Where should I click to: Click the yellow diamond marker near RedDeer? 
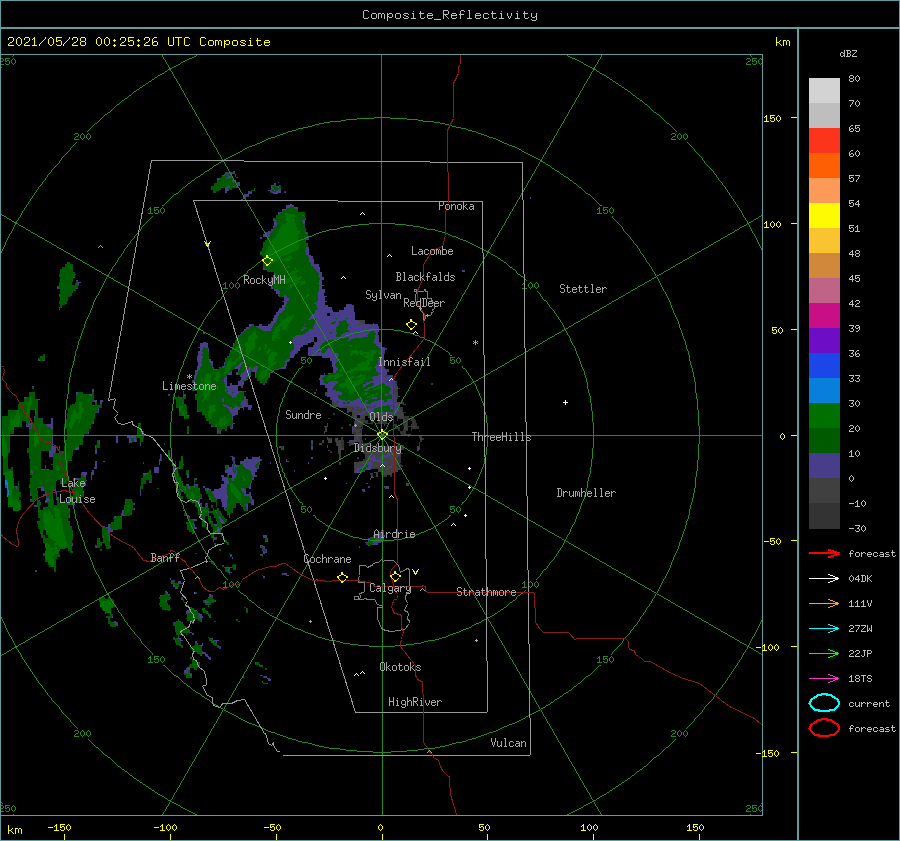pyautogui.click(x=411, y=325)
